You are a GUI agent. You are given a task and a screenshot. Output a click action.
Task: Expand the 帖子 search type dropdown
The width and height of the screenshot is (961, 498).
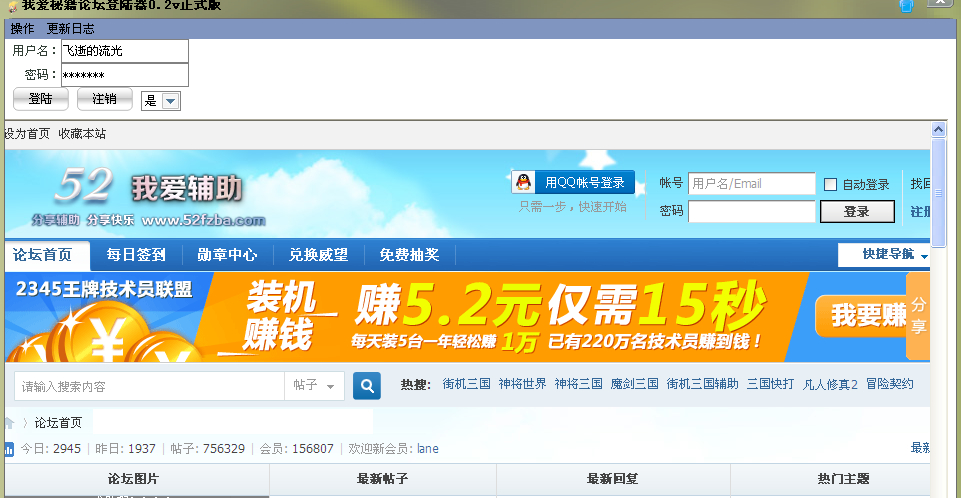point(314,386)
